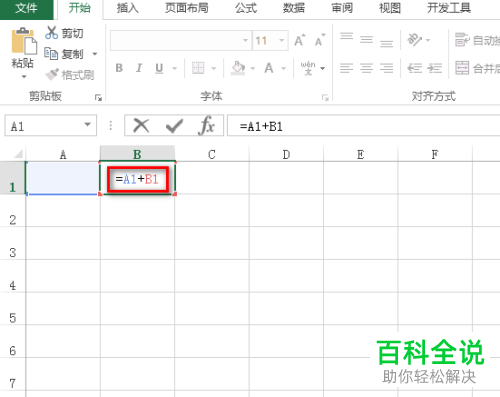The height and width of the screenshot is (397, 500).
Task: Toggle Bold formatting
Action: 119,68
